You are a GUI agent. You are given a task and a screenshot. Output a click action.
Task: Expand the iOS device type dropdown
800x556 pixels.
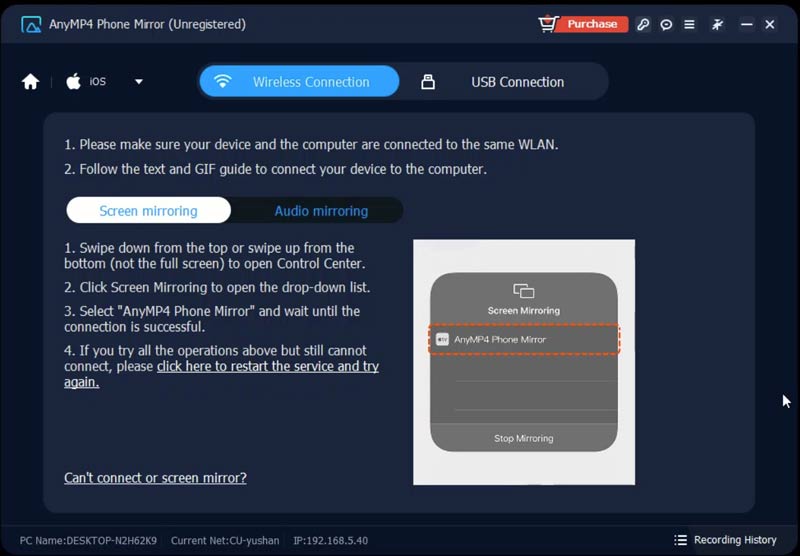138,82
